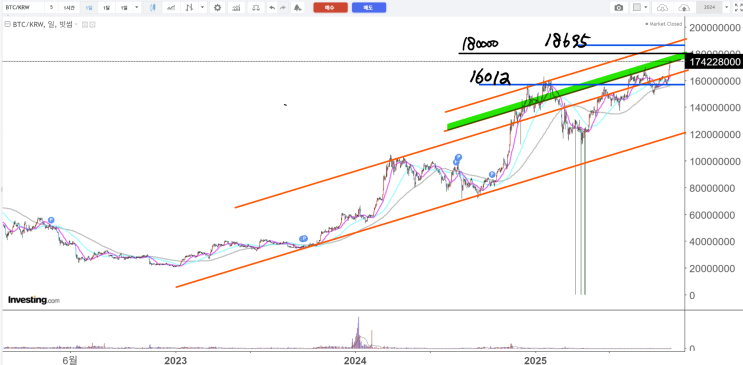Click the 100000000 price axis label
The image size is (743, 365).
click(716, 162)
